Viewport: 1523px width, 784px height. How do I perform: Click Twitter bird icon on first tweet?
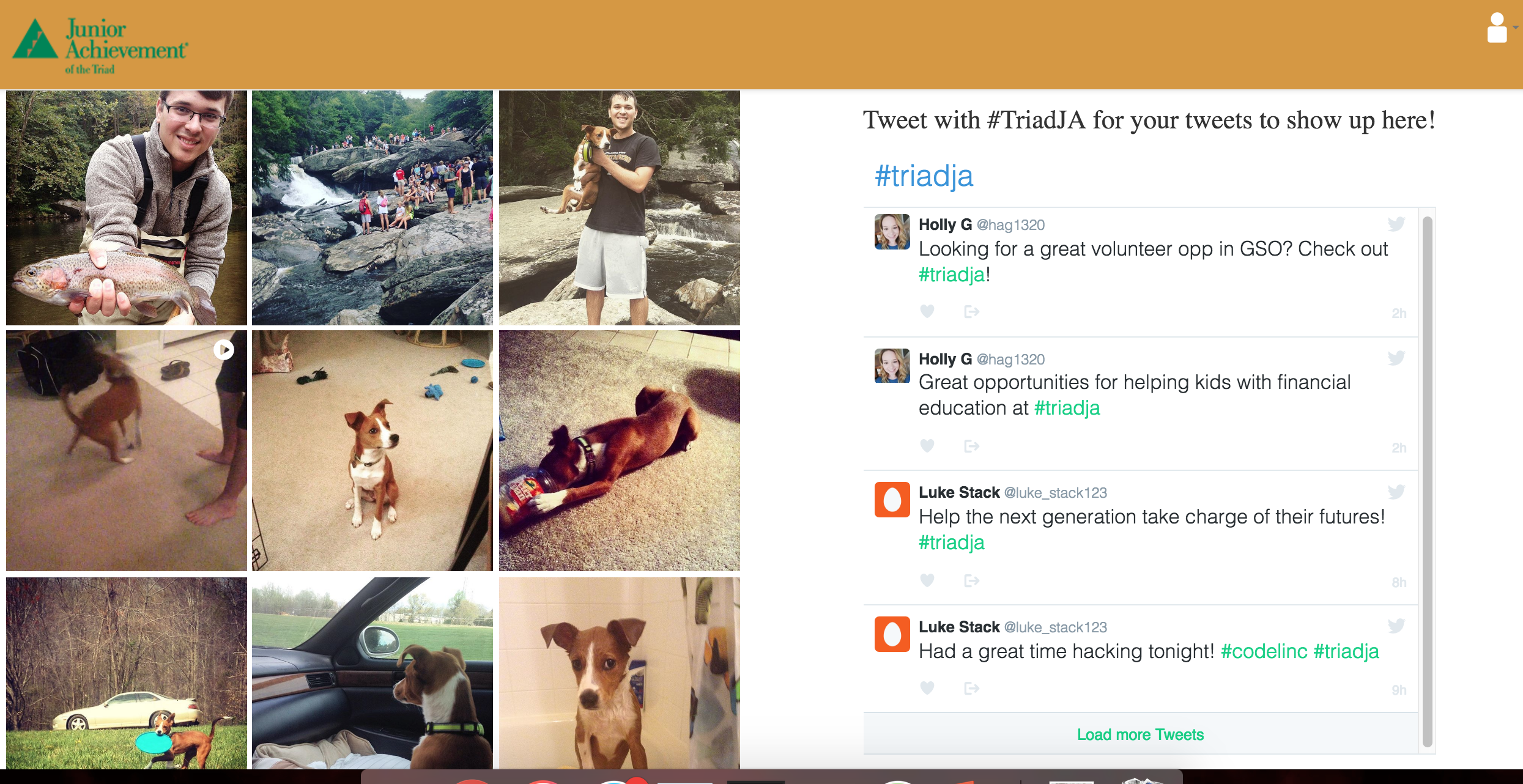[x=1396, y=224]
